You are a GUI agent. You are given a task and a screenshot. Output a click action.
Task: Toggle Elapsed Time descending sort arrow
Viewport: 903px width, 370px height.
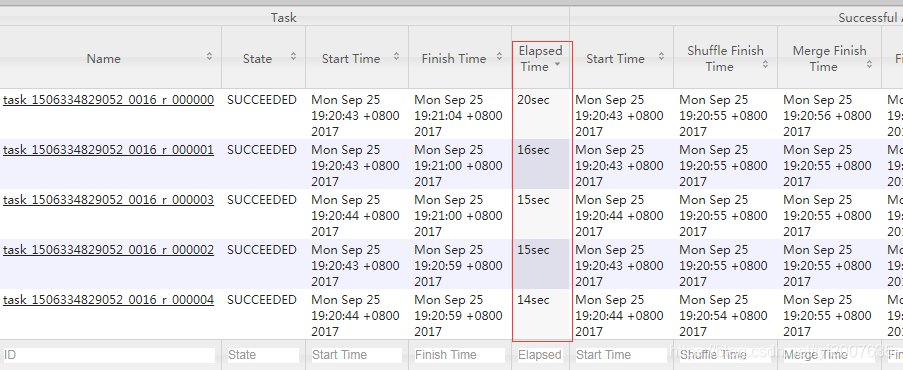(x=557, y=65)
